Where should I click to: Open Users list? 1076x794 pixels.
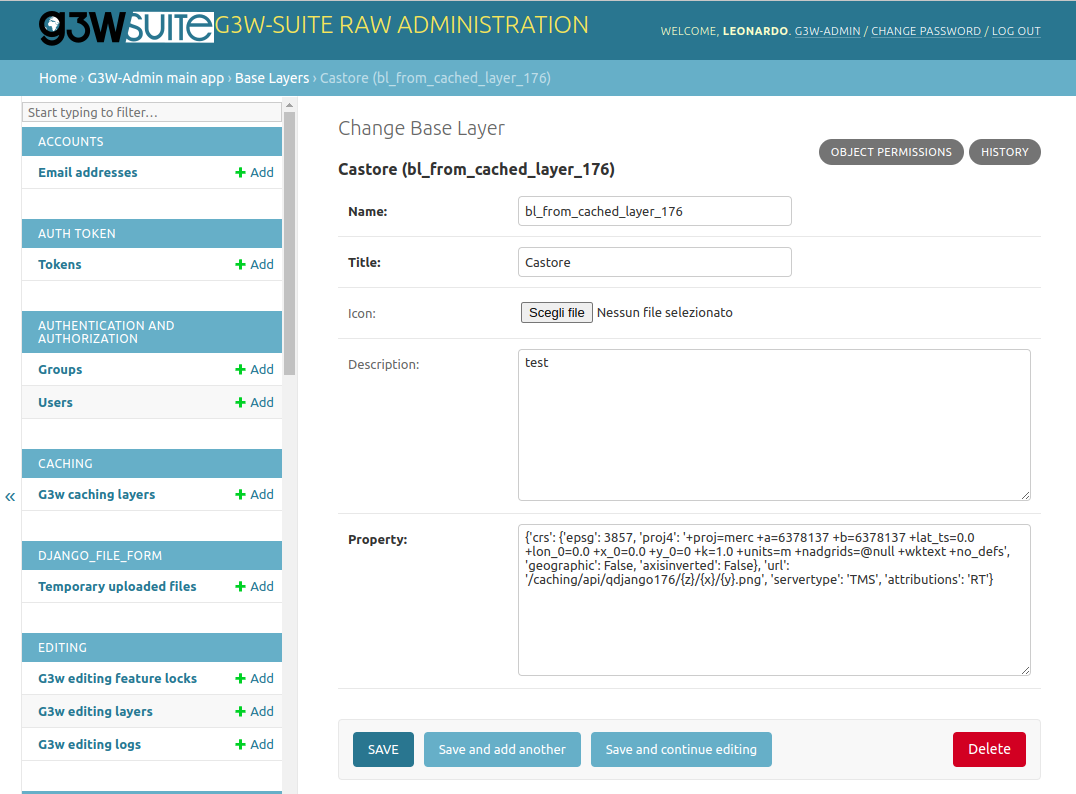(56, 402)
